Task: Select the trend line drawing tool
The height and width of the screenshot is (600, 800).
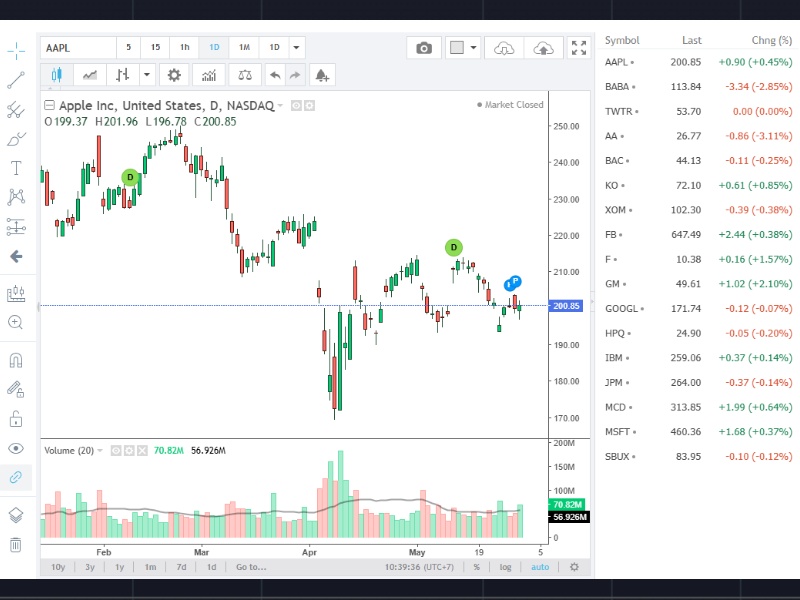Action: point(16,80)
